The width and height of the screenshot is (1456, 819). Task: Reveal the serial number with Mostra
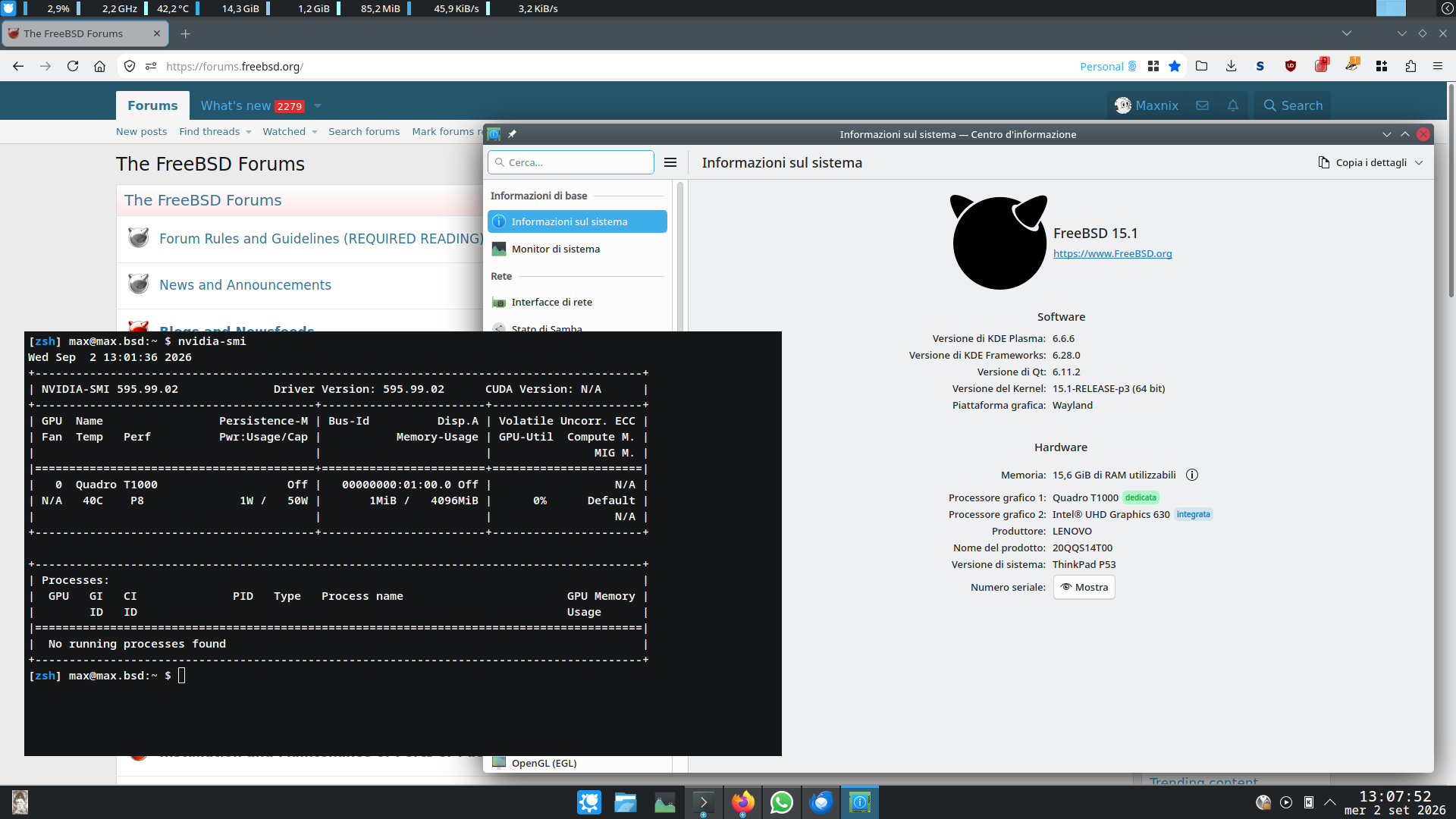1084,588
